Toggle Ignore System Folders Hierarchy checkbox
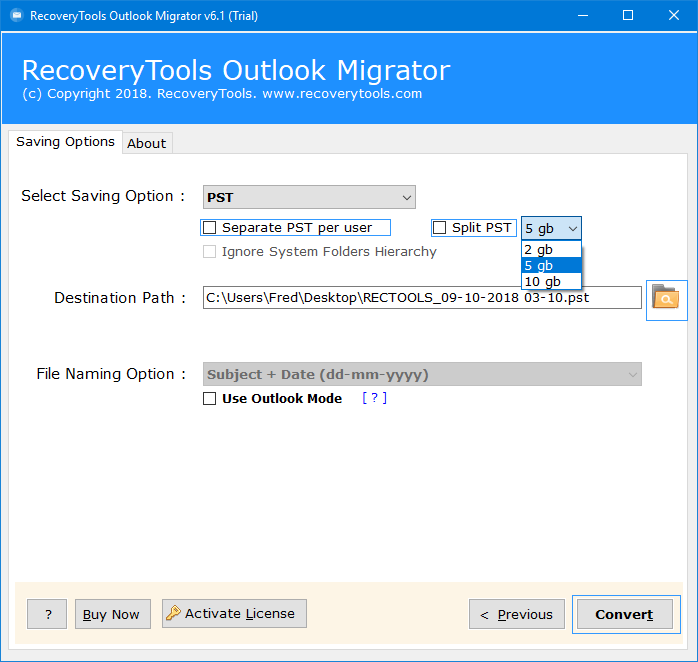 pyautogui.click(x=209, y=252)
